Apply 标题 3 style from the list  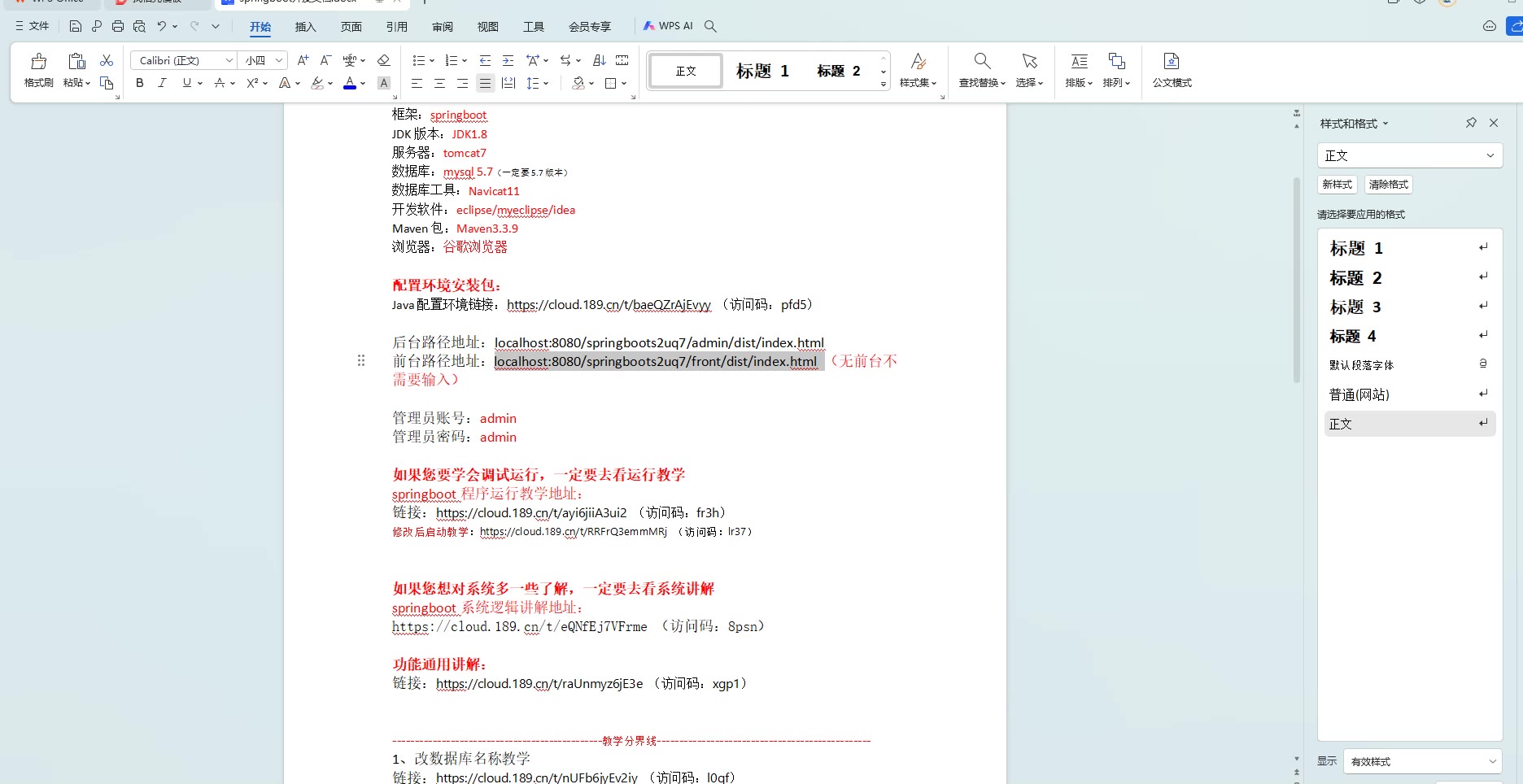1355,307
